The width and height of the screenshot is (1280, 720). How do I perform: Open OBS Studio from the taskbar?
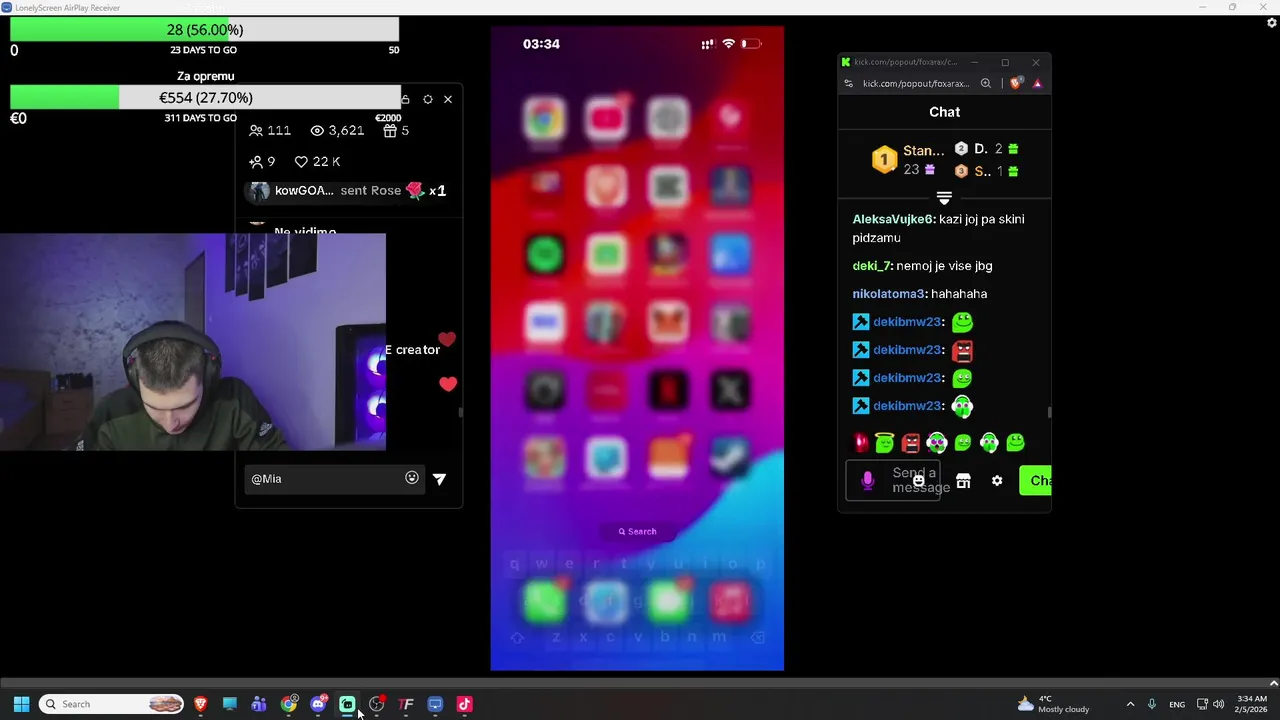point(377,704)
